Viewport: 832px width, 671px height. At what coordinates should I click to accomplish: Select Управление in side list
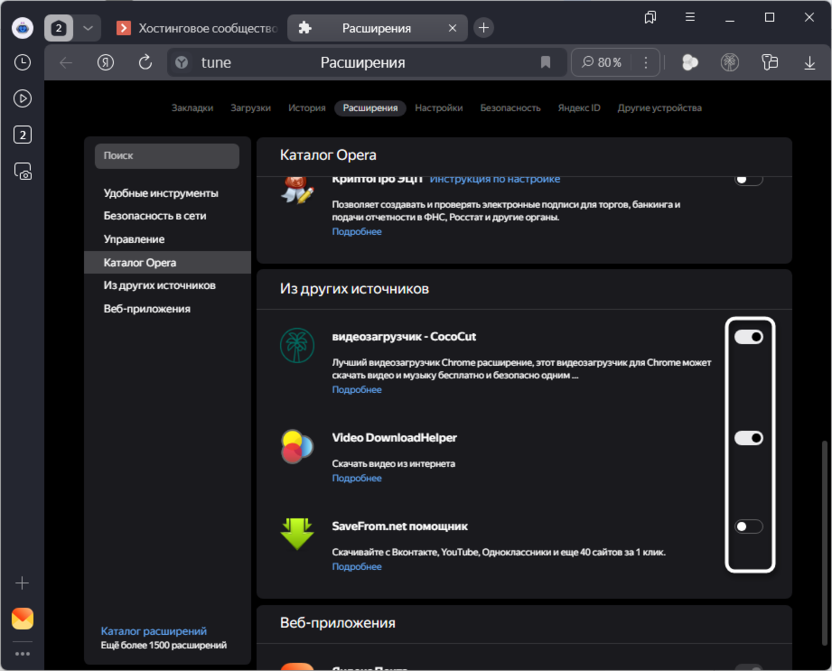coord(167,239)
